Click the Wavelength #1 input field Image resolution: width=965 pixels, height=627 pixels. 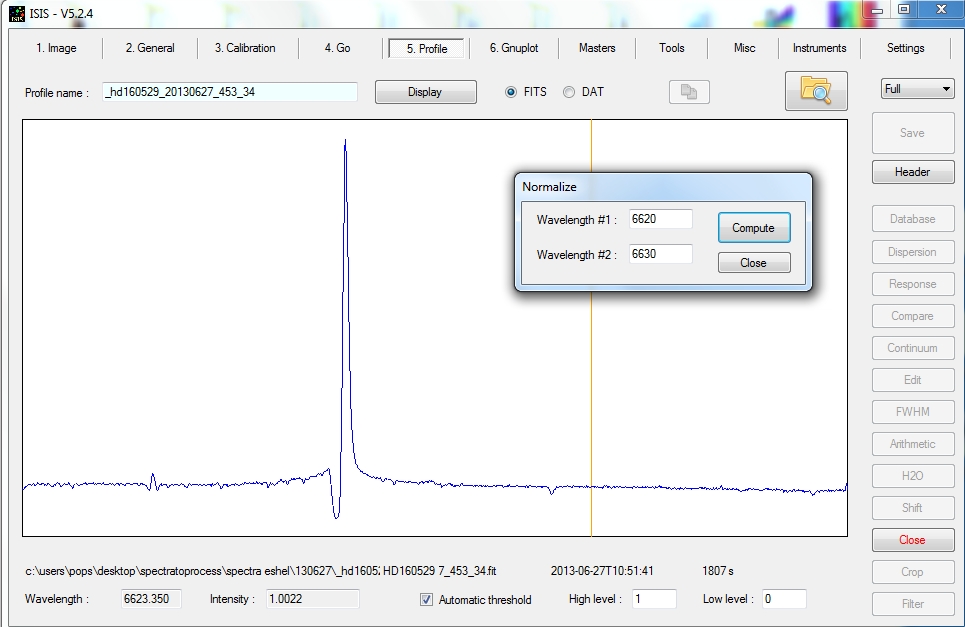660,219
